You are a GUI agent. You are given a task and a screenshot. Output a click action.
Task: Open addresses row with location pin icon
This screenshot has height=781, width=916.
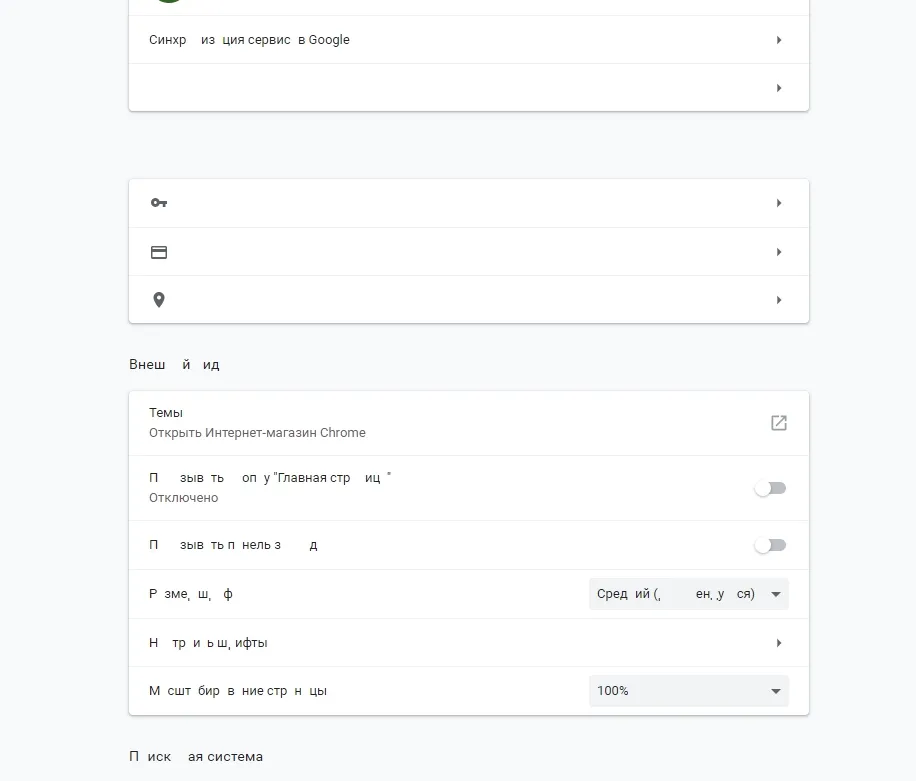tap(469, 300)
